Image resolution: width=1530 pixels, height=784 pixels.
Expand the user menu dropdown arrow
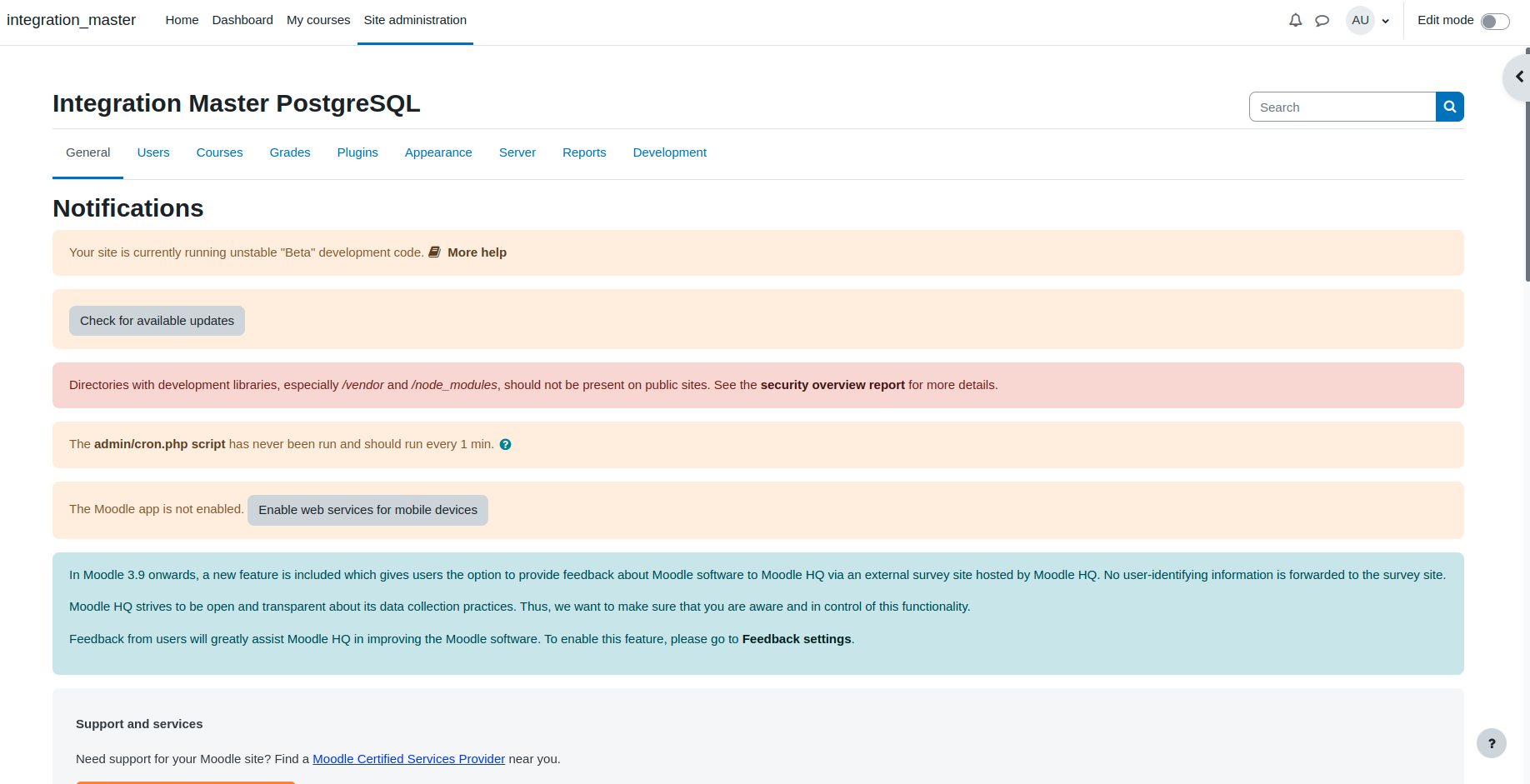click(1386, 21)
